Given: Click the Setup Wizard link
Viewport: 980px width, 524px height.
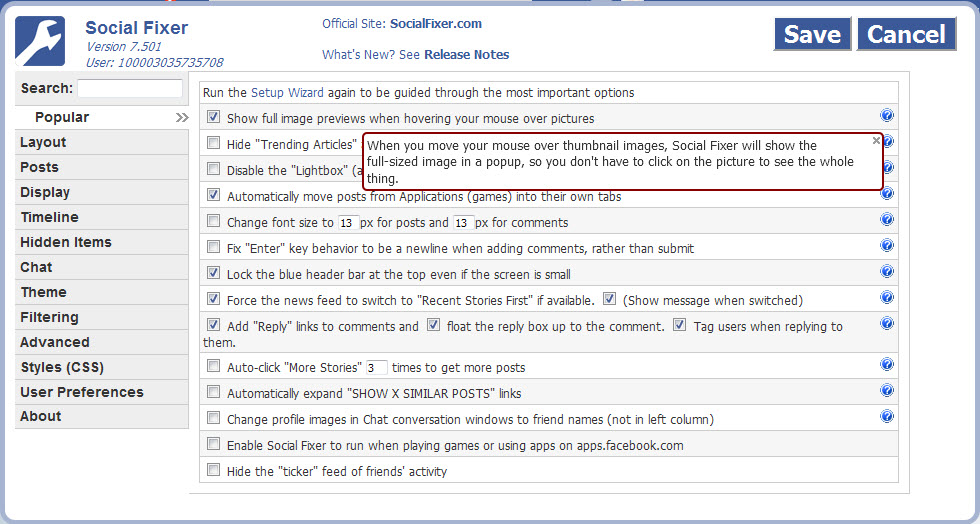Looking at the screenshot, I should (287, 93).
